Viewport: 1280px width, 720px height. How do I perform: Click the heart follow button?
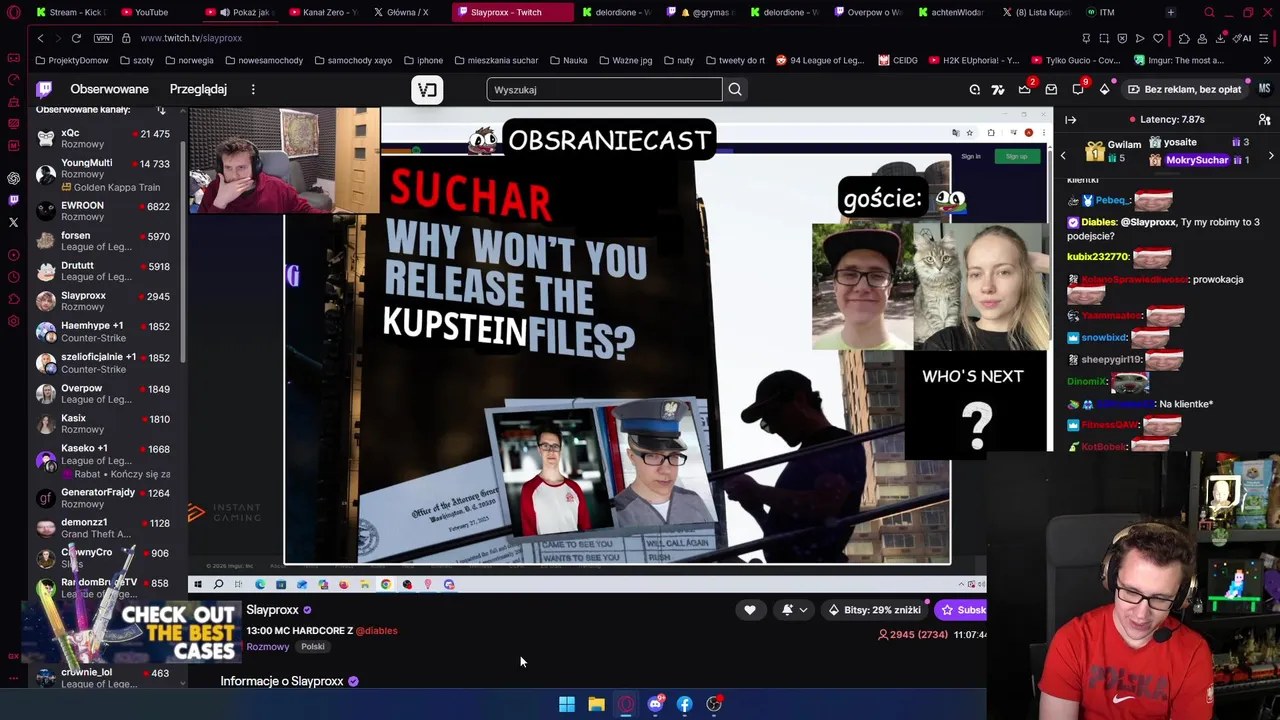click(x=749, y=610)
